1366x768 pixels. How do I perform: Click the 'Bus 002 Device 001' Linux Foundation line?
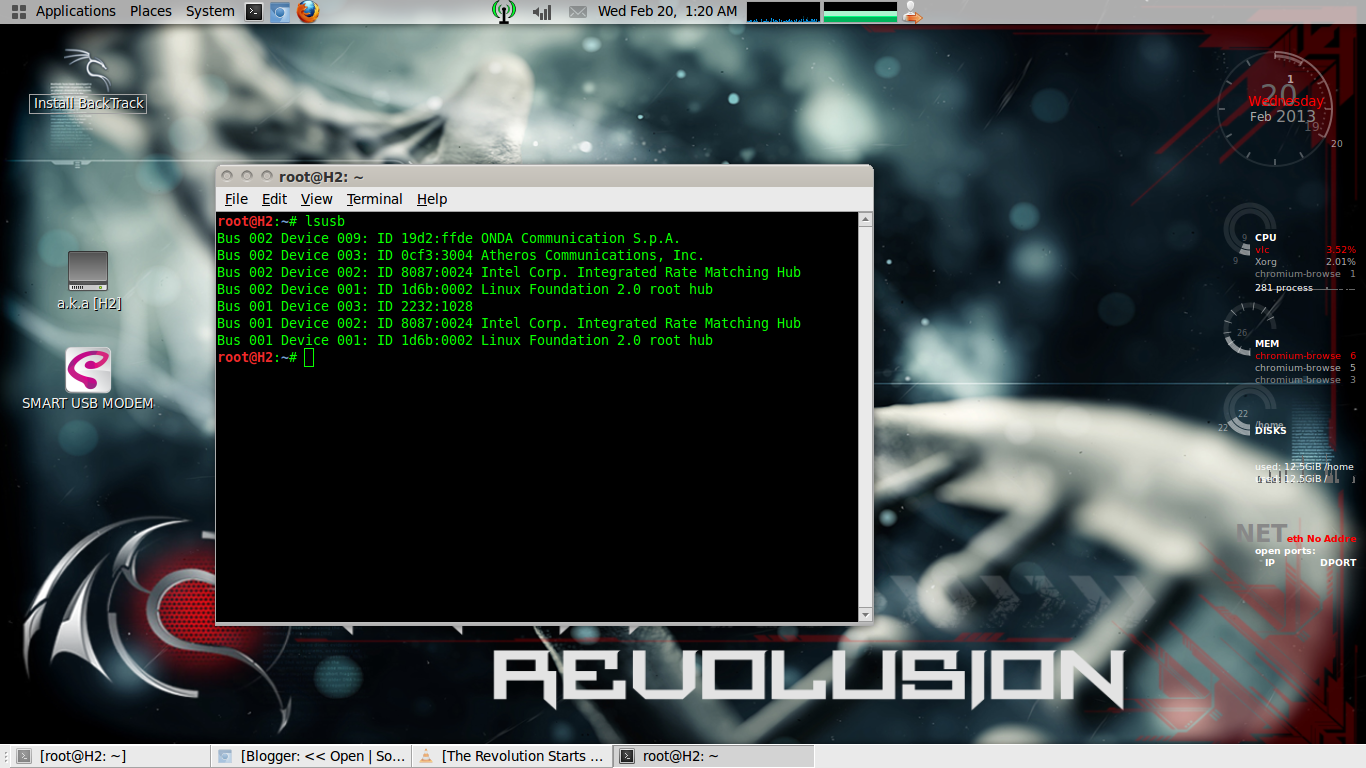point(465,289)
